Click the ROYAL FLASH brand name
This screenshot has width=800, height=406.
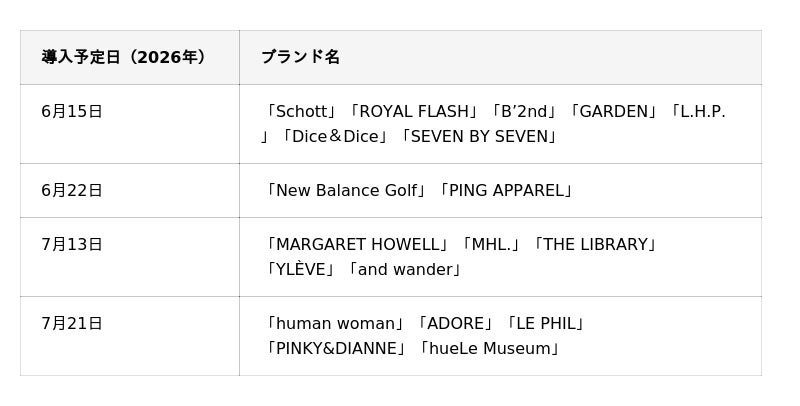click(414, 111)
